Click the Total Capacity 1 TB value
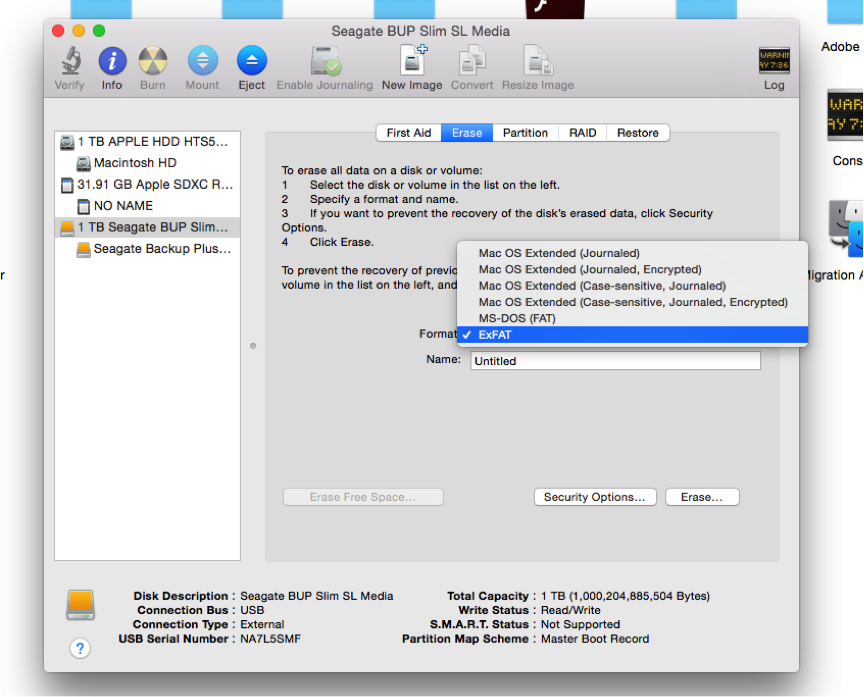 click(x=625, y=596)
